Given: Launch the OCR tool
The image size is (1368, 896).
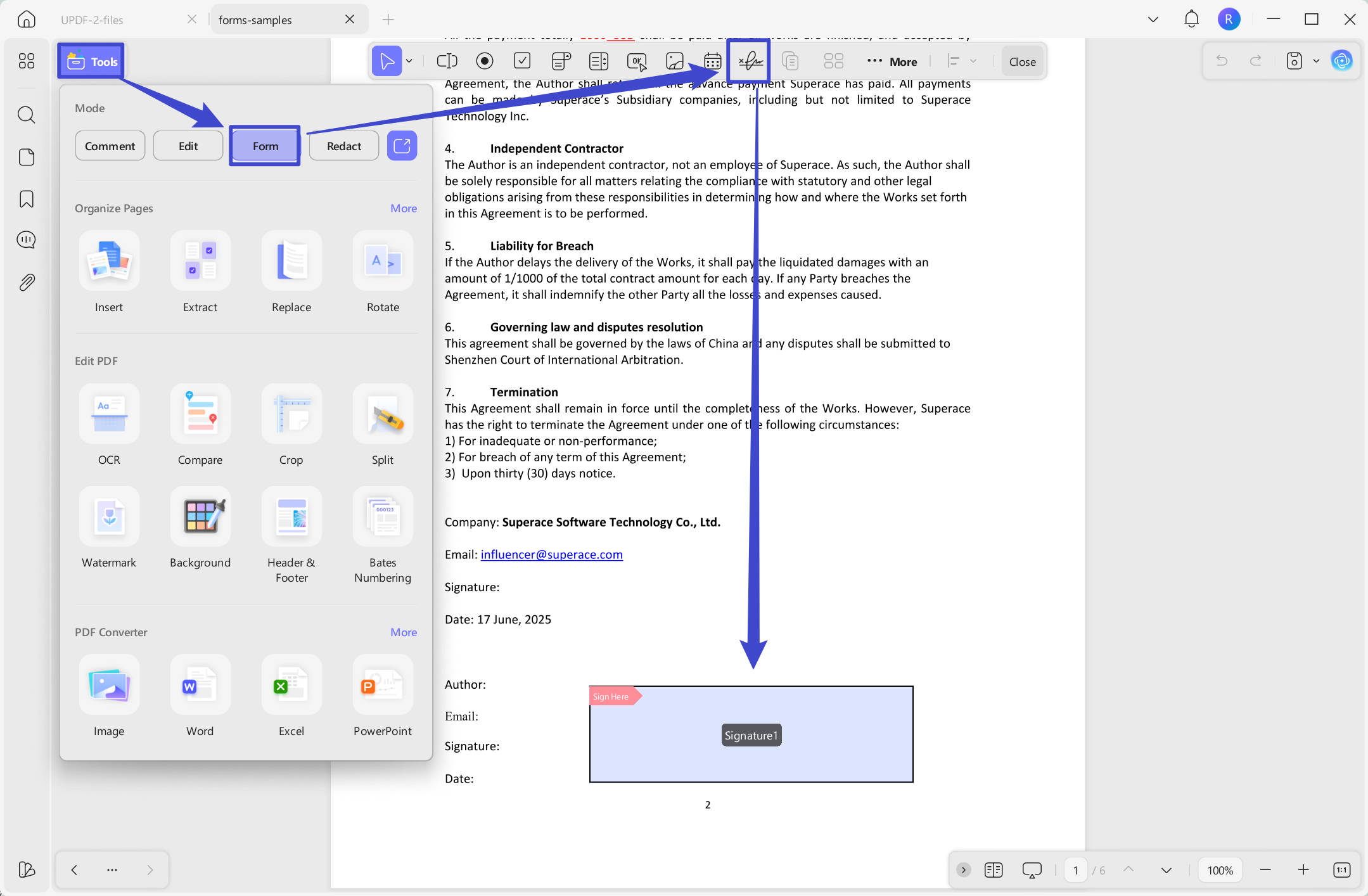Looking at the screenshot, I should [x=109, y=425].
